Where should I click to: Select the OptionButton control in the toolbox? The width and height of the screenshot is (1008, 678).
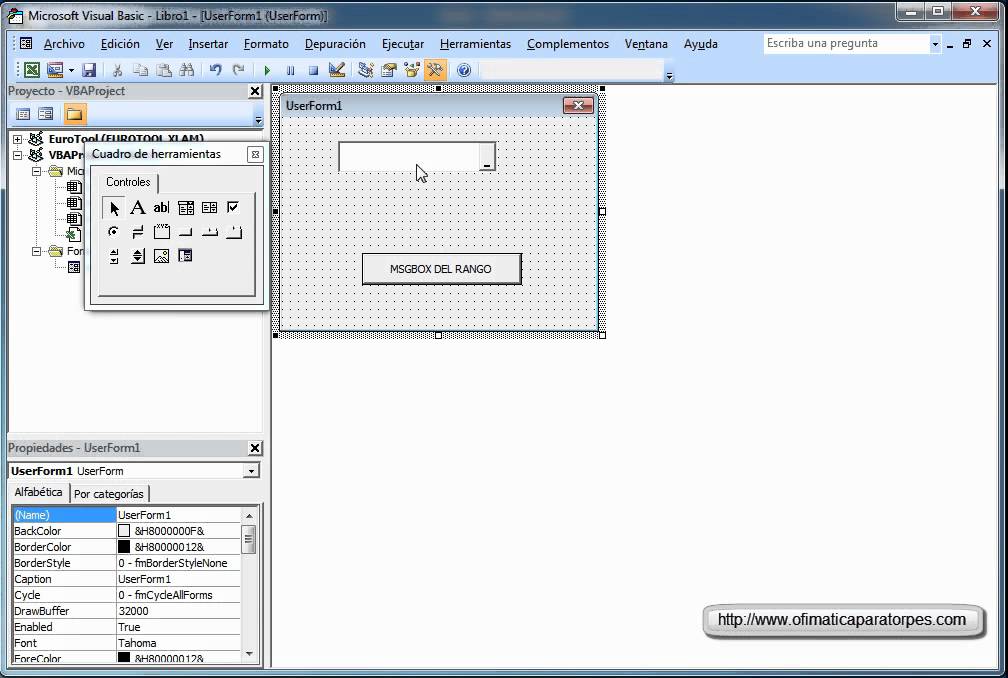114,232
